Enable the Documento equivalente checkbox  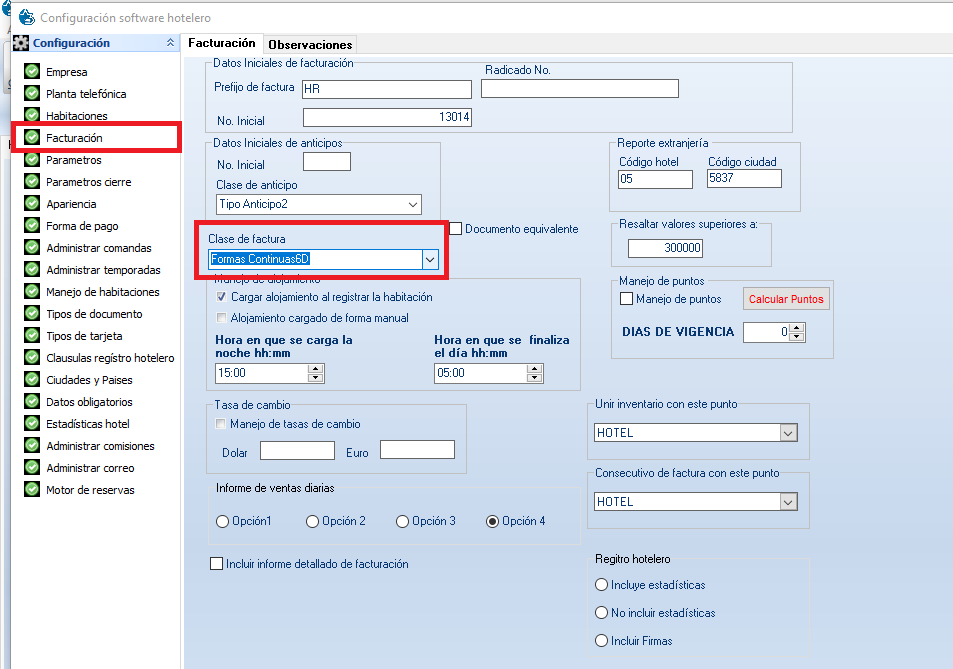(x=456, y=229)
